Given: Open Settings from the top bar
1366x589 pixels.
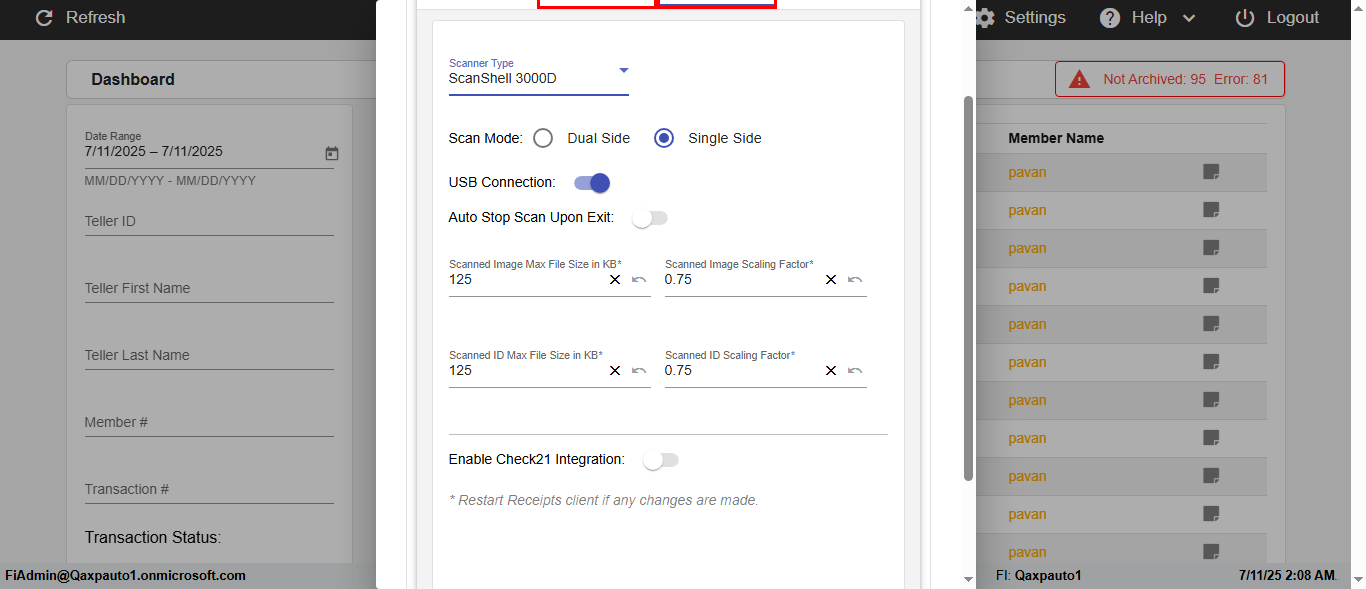Looking at the screenshot, I should (x=1021, y=18).
